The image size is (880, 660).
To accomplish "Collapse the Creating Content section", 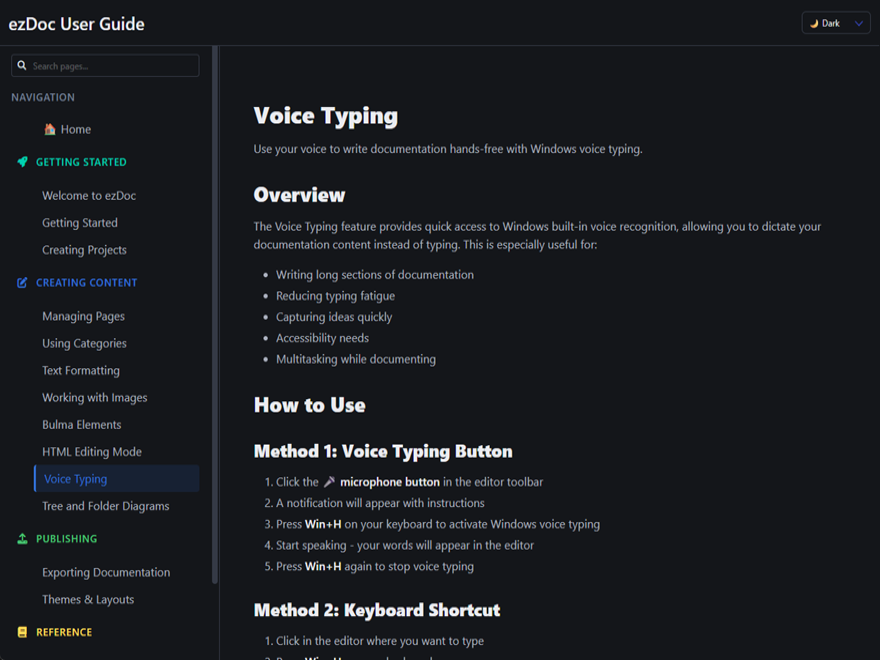I will click(x=86, y=283).
